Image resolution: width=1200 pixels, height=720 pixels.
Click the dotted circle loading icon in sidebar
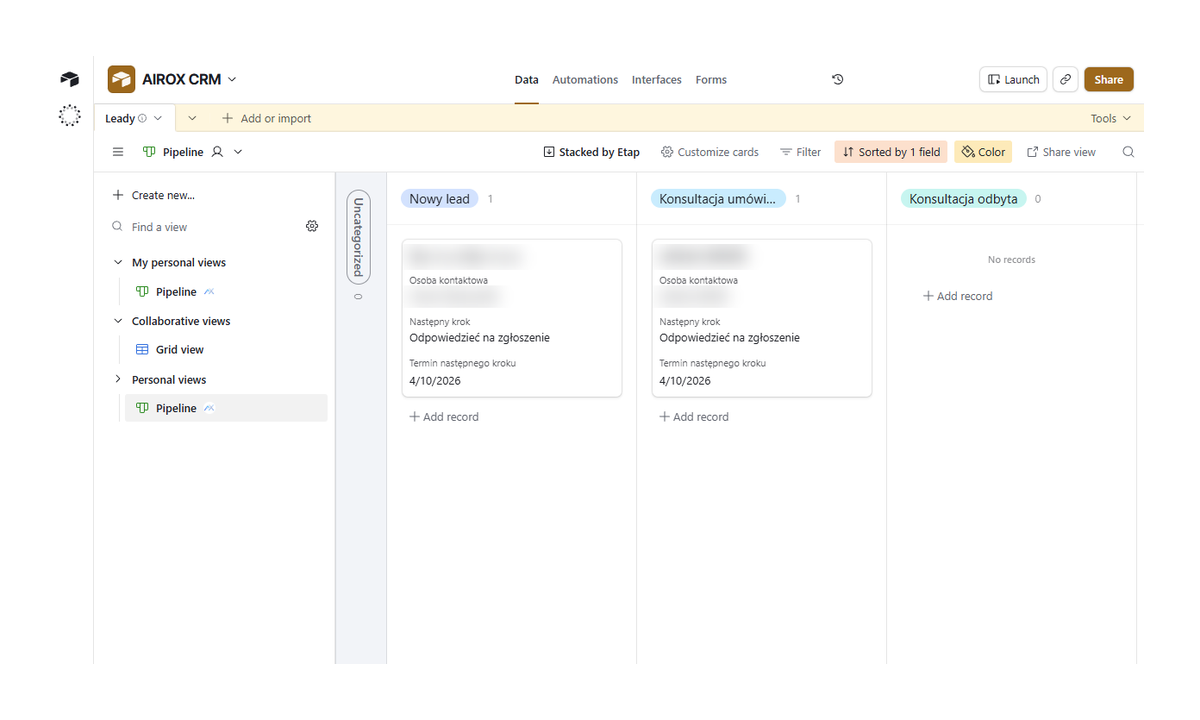pyautogui.click(x=69, y=116)
